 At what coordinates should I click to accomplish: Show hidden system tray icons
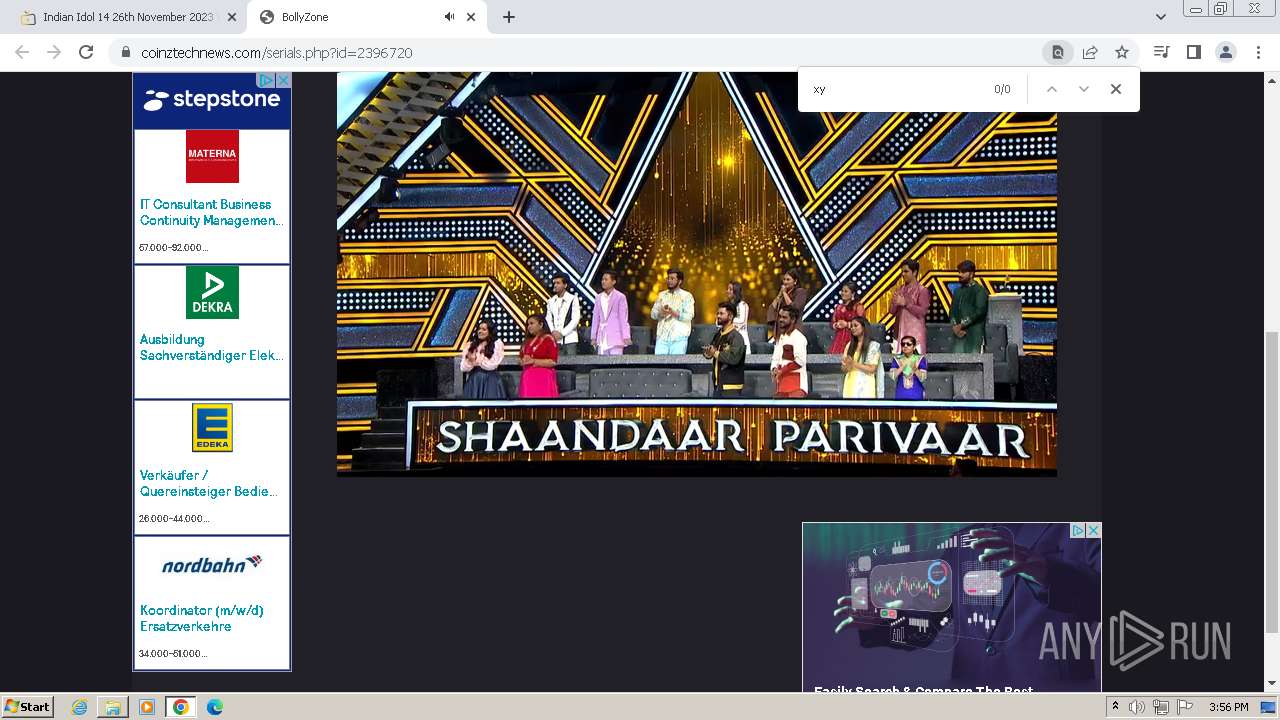[x=1115, y=707]
